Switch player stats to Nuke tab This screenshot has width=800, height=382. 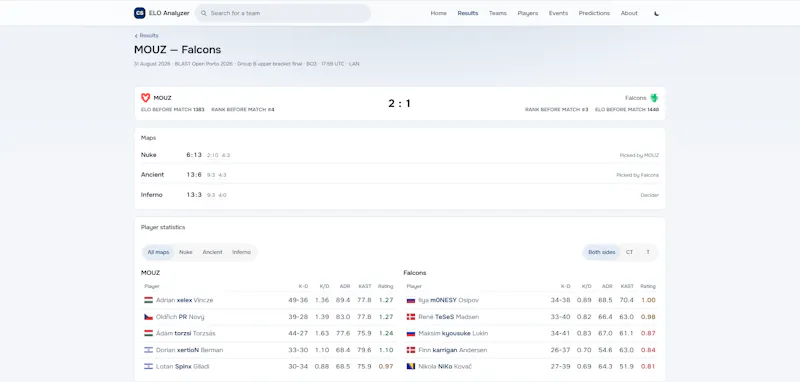click(x=186, y=252)
